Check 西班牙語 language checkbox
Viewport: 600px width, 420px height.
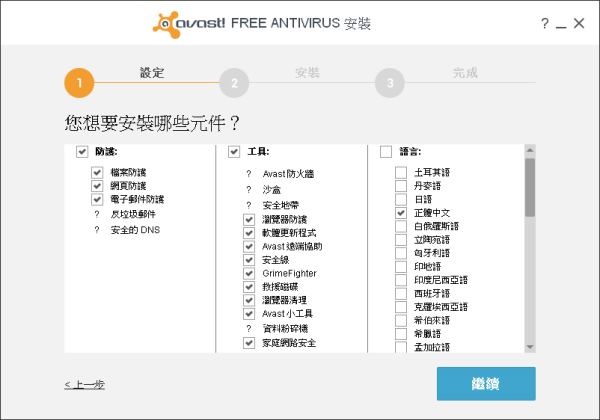point(401,293)
